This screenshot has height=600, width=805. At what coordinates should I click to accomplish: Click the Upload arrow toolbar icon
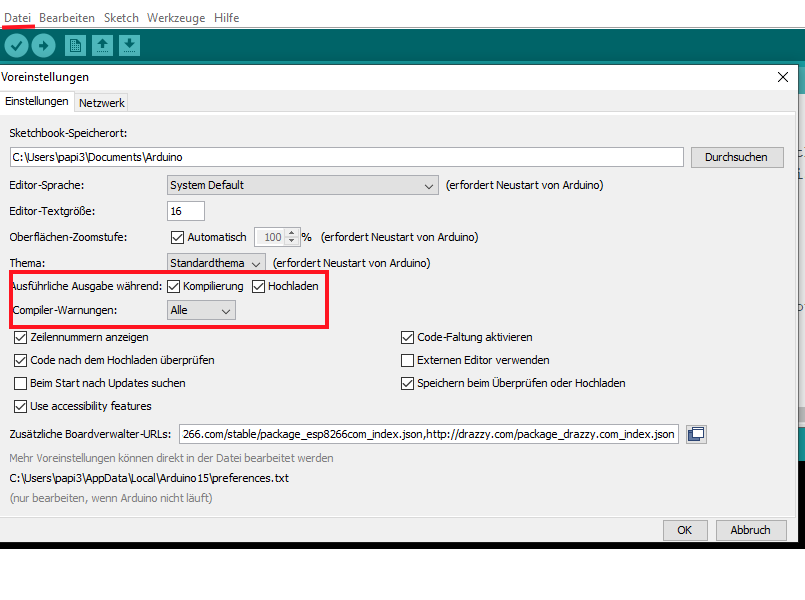pos(43,45)
